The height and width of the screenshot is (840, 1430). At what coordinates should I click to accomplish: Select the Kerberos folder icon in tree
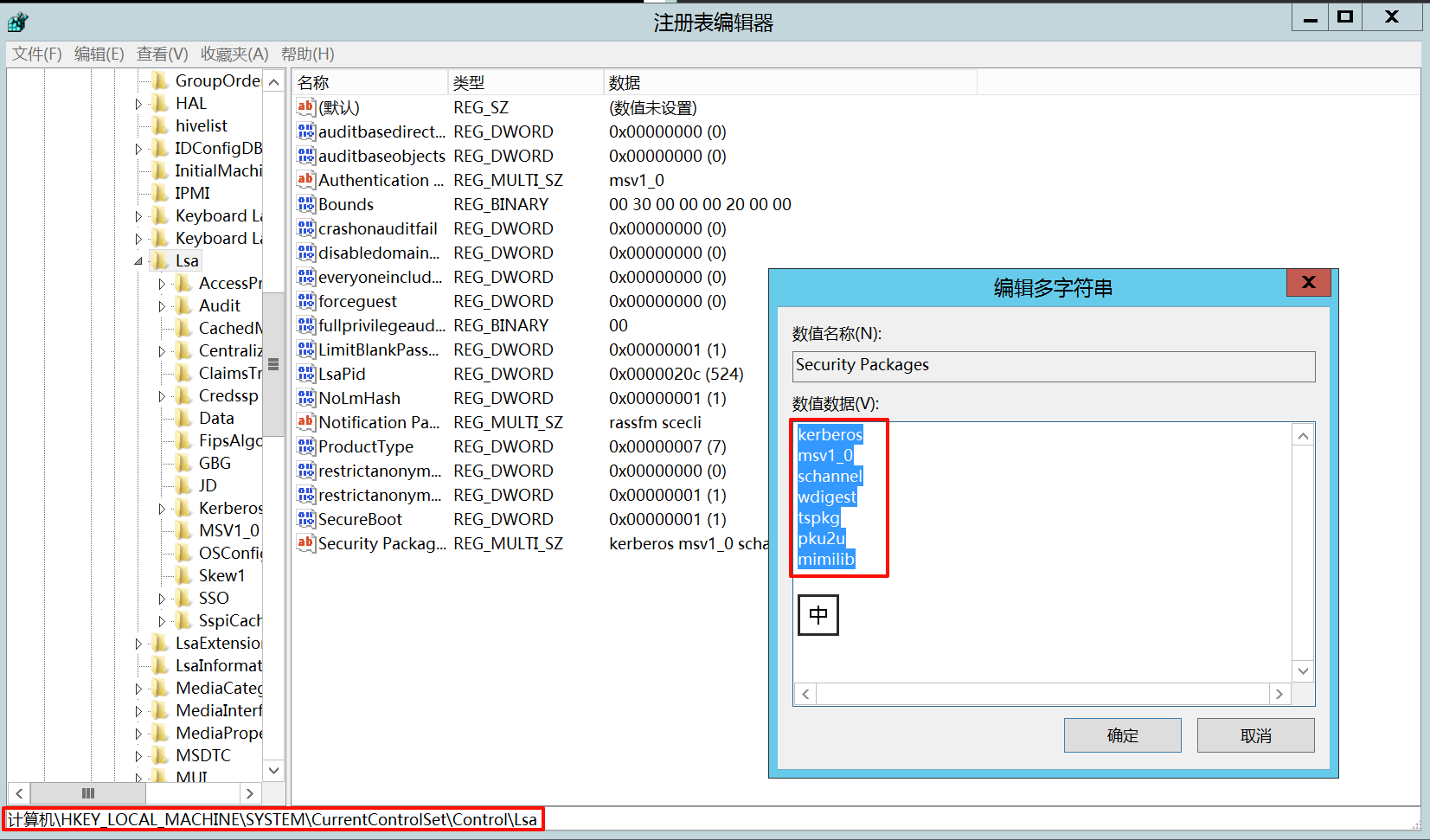click(183, 508)
